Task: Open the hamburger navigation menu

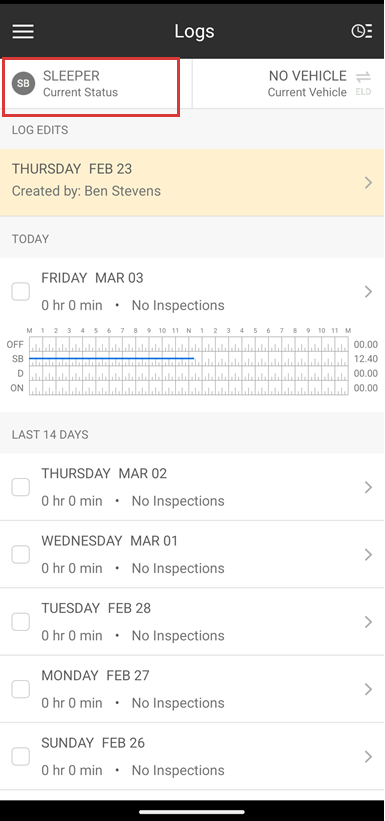Action: point(23,31)
